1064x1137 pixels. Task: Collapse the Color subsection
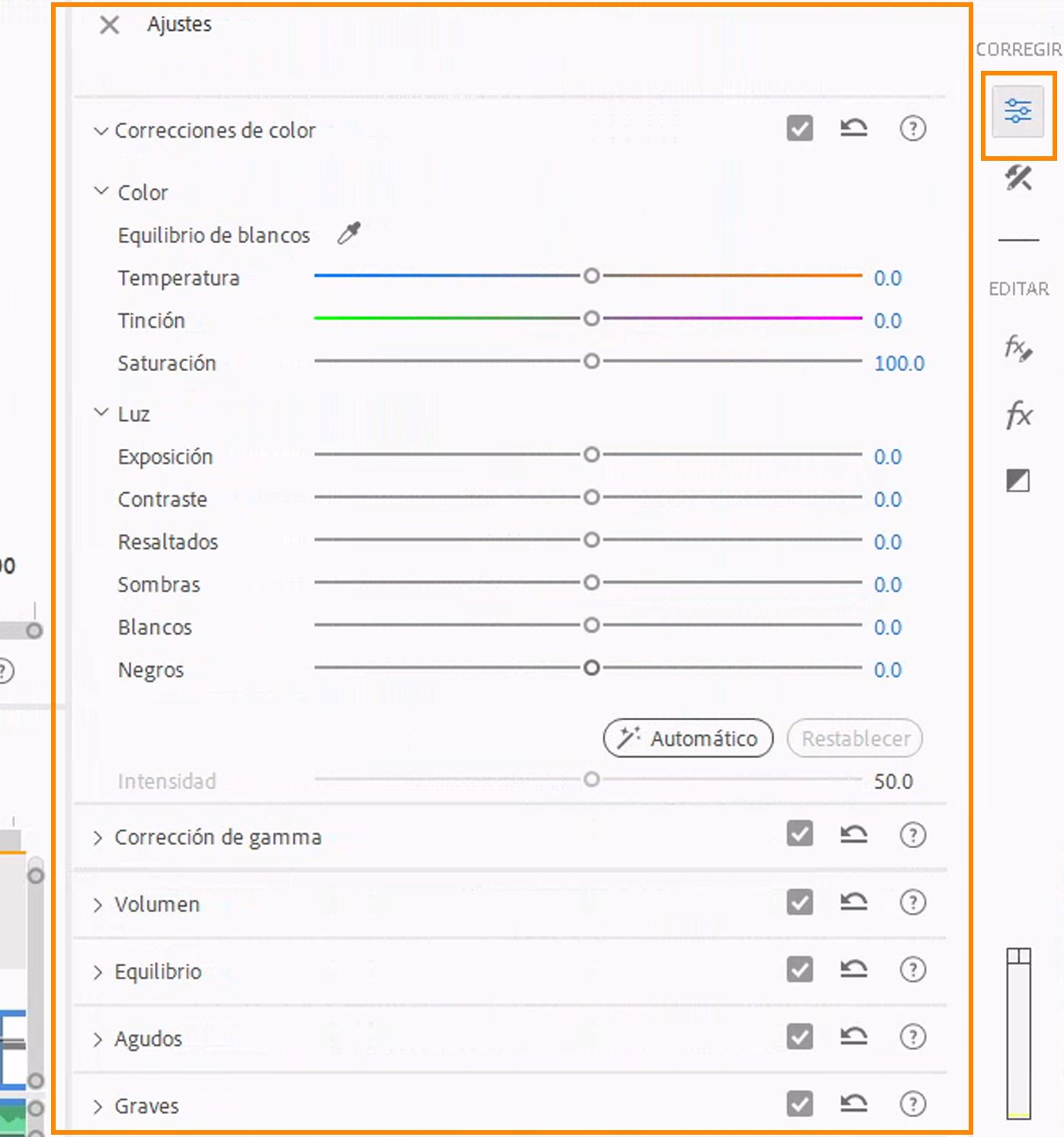101,191
